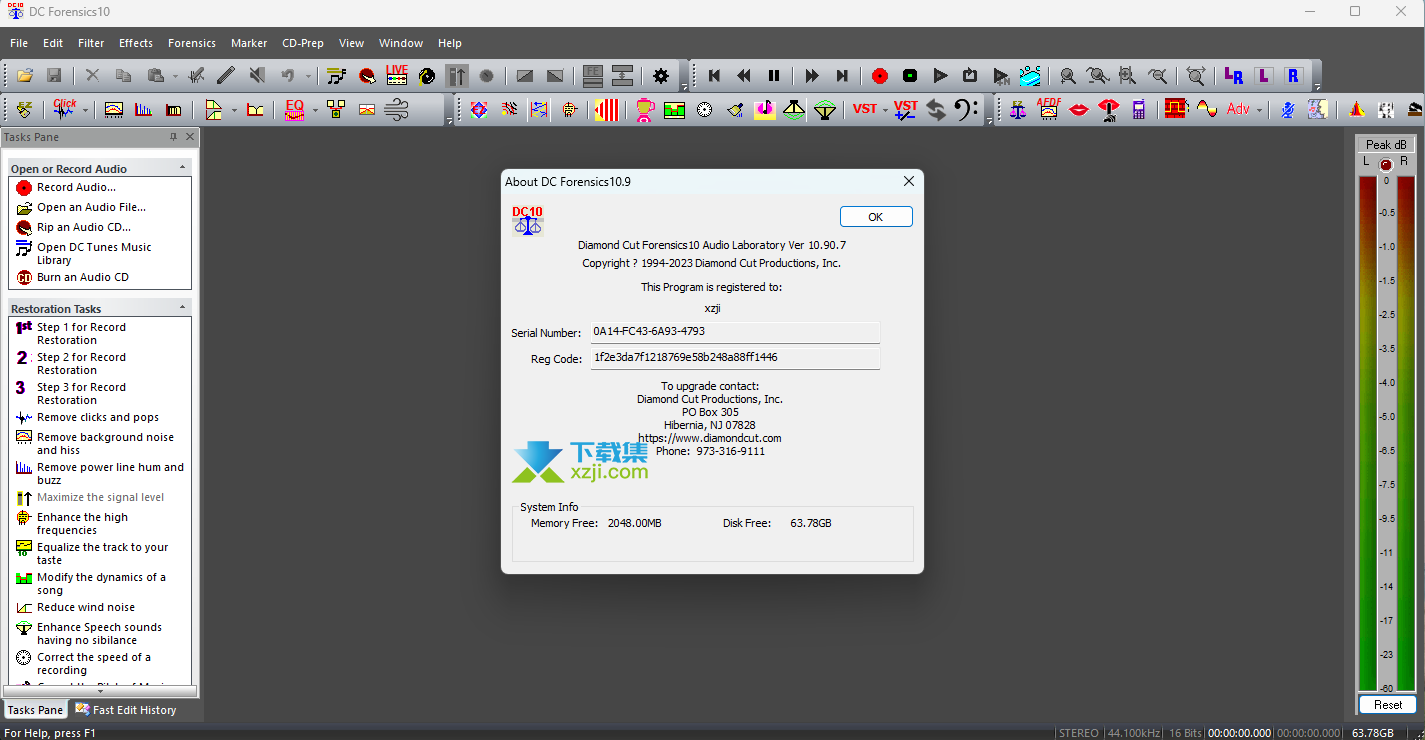Expand the Click filter dropdown arrow
This screenshot has width=1425, height=740.
tap(85, 110)
